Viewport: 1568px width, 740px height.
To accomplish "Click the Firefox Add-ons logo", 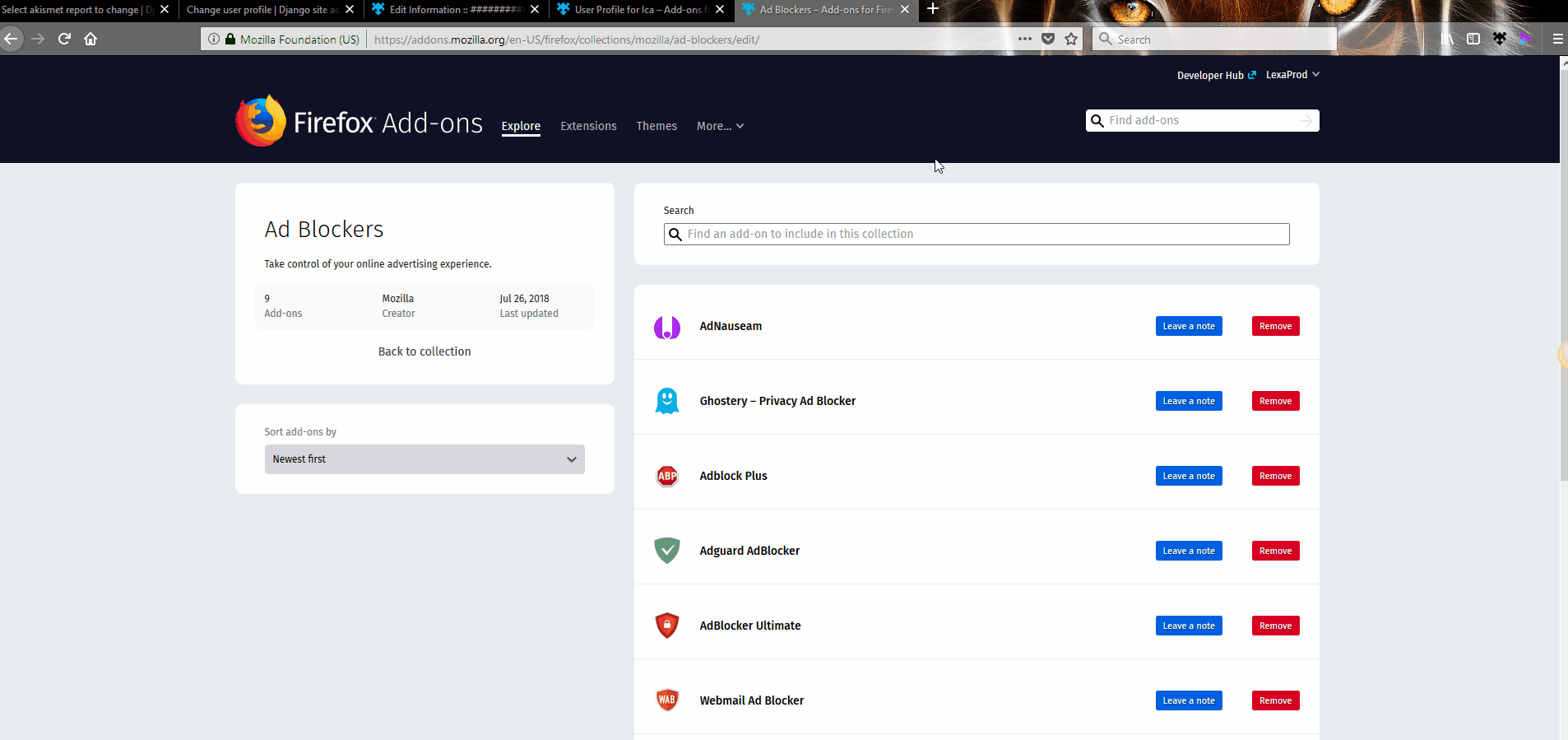I will (x=359, y=122).
